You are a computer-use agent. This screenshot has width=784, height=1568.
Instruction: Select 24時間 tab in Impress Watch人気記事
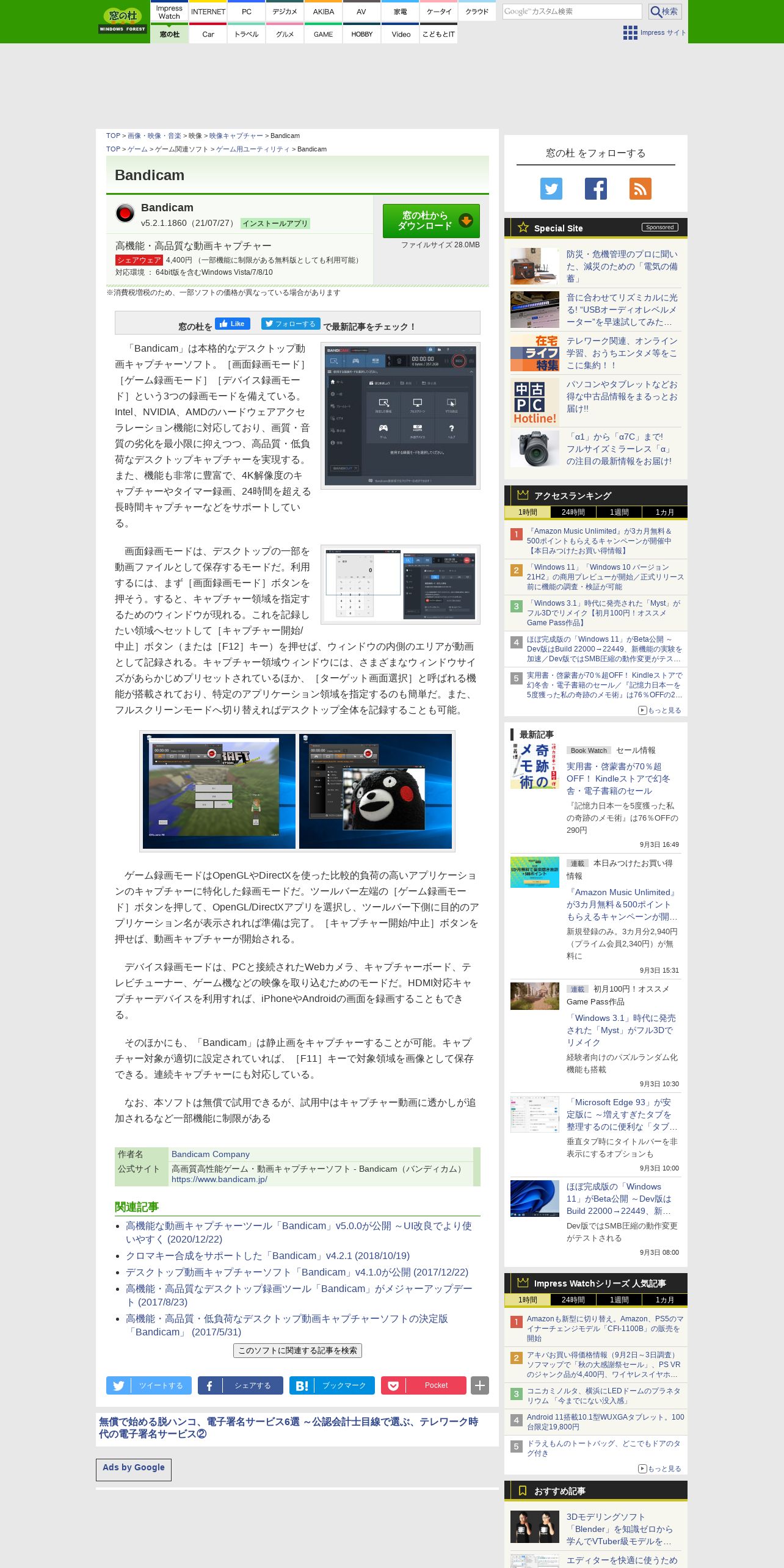(573, 1300)
